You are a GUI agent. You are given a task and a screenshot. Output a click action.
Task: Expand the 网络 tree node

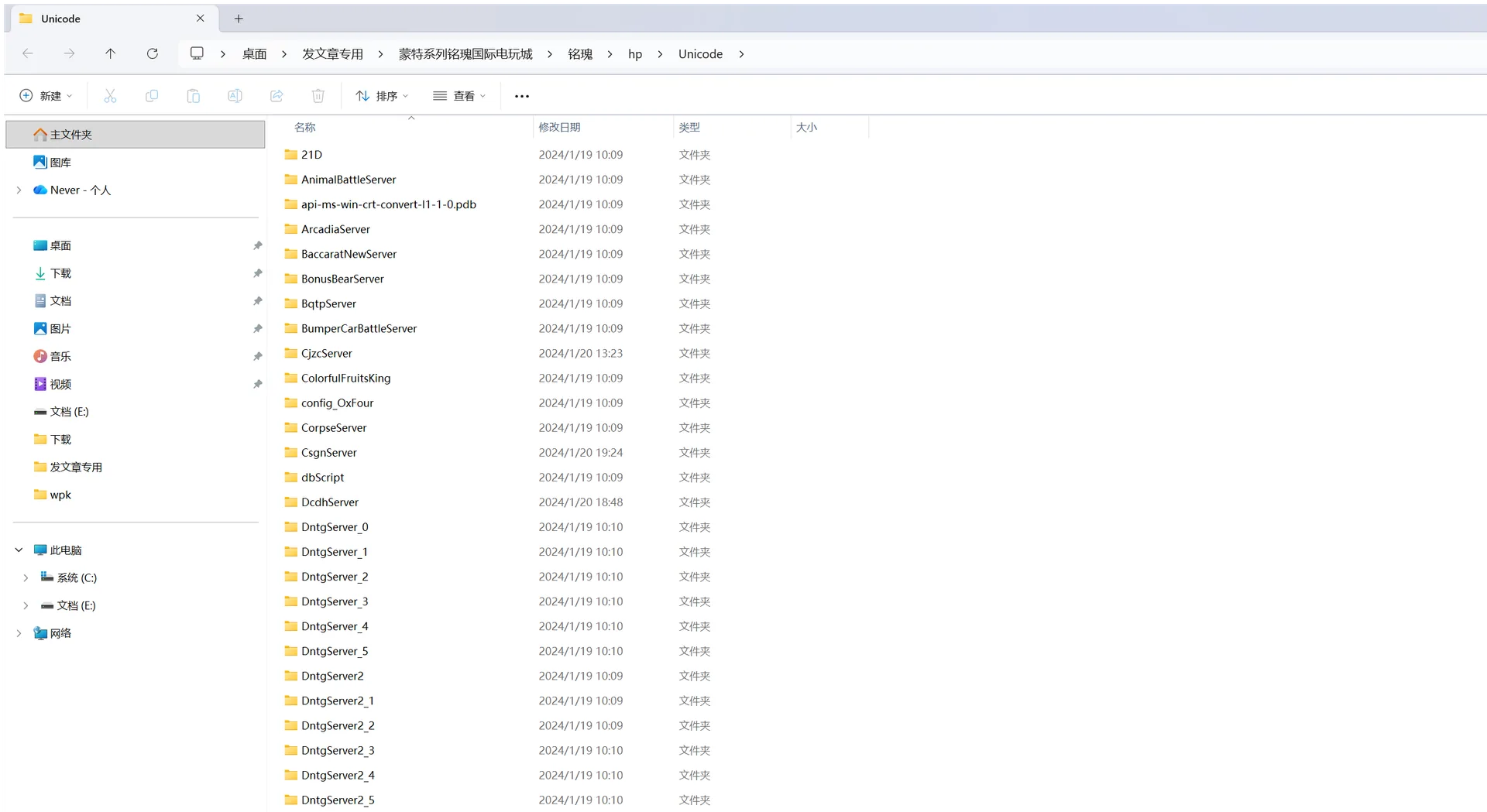[x=19, y=633]
